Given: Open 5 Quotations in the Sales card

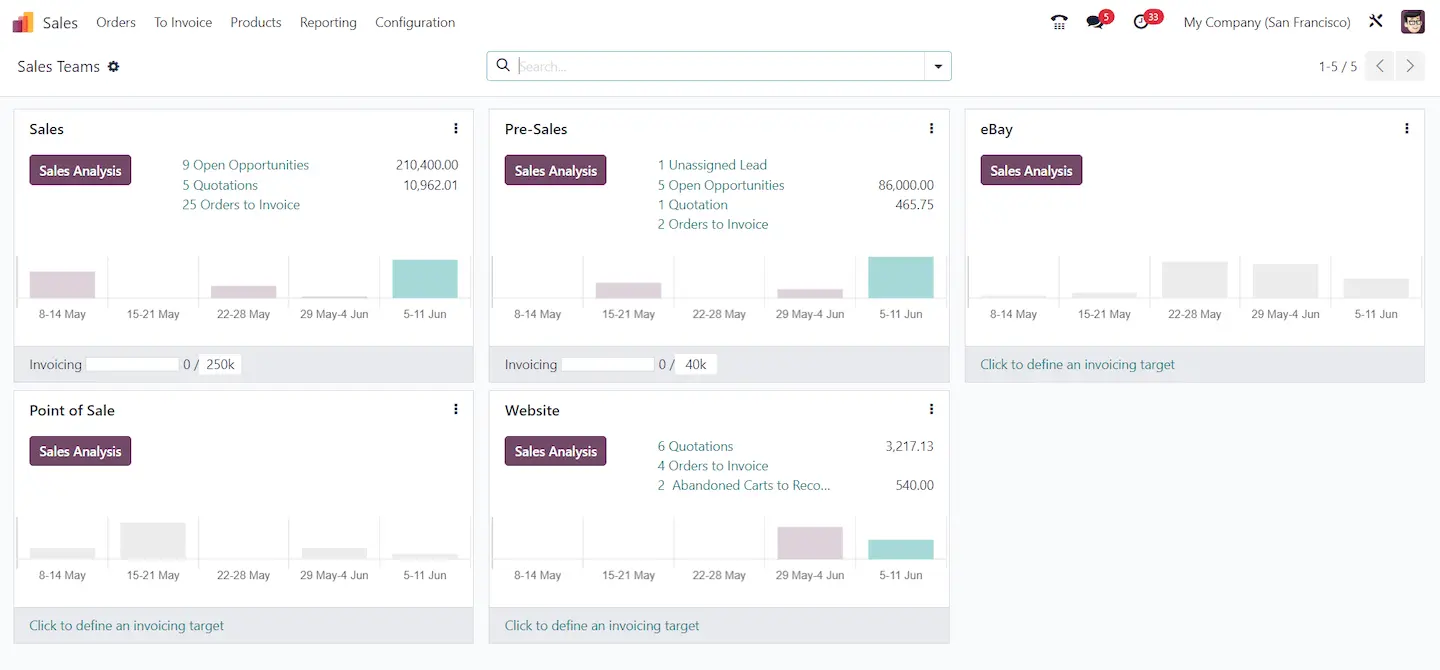Looking at the screenshot, I should click(x=220, y=185).
